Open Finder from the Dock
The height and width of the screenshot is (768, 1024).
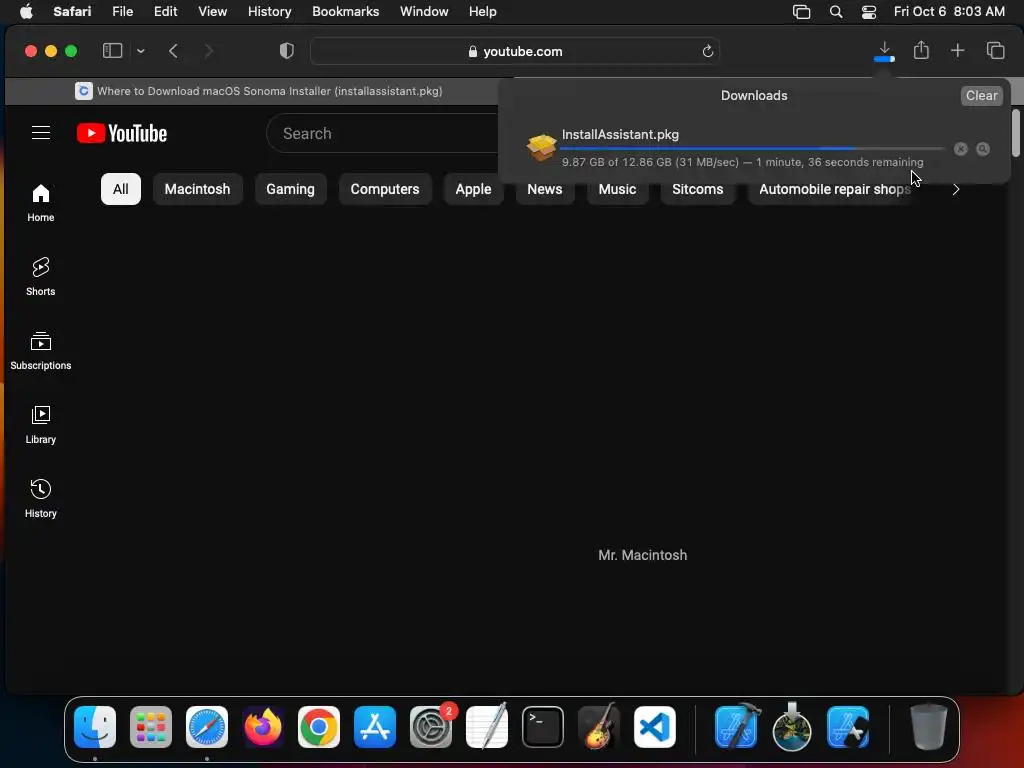(x=95, y=727)
